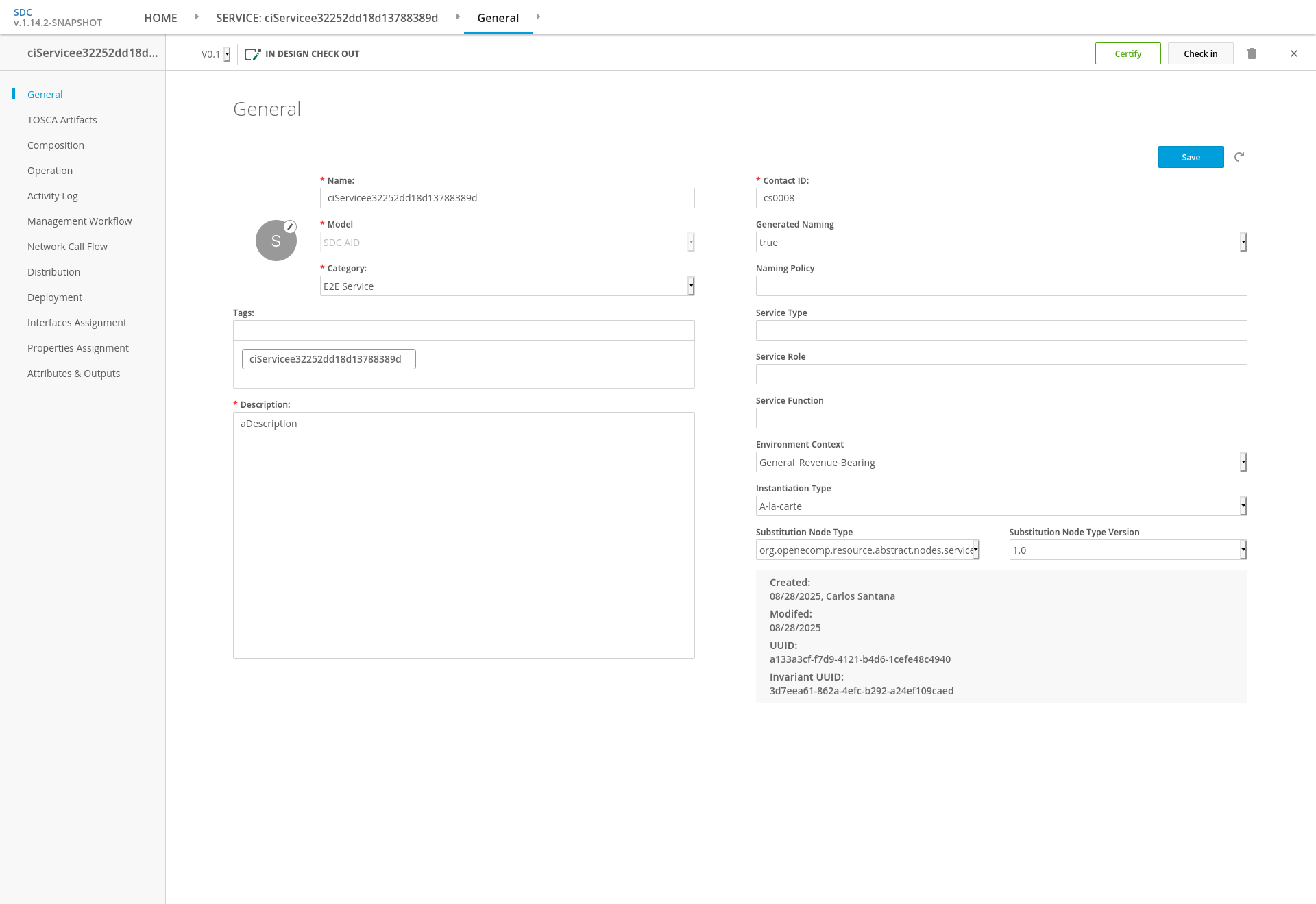Viewport: 1316px width, 904px height.
Task: Click into the Service Role field
Action: click(x=1001, y=374)
